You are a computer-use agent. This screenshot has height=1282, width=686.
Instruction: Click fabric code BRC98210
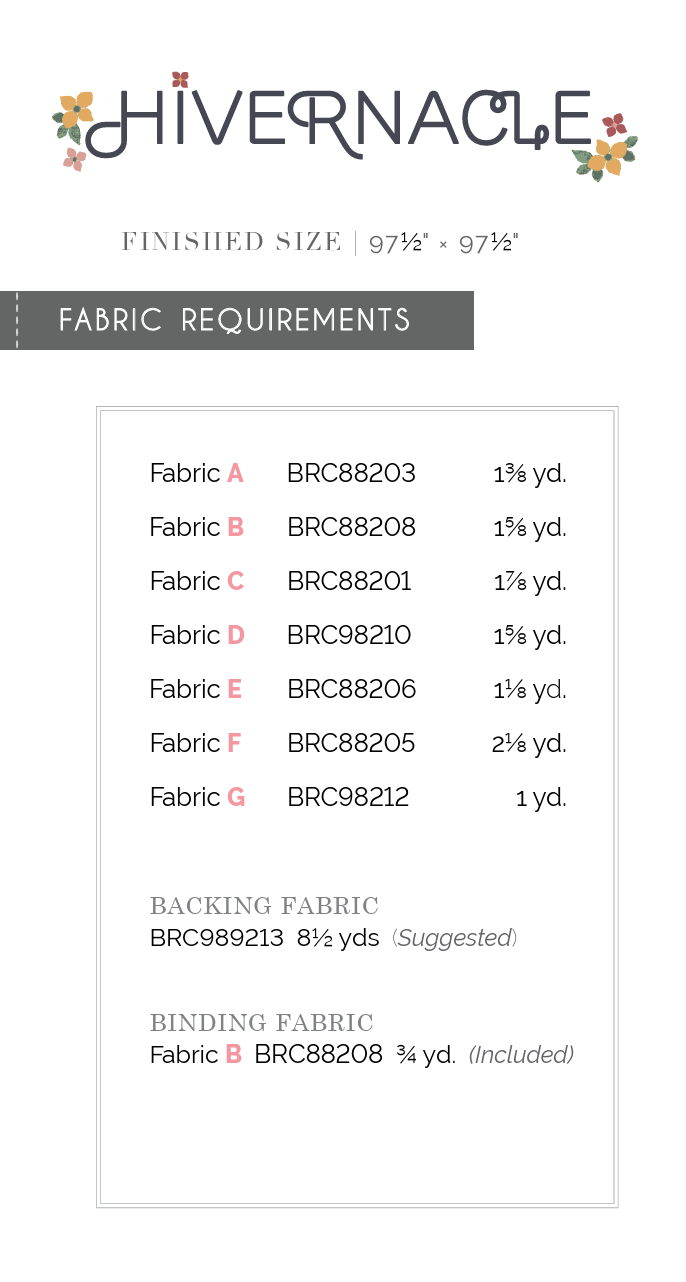click(x=349, y=635)
